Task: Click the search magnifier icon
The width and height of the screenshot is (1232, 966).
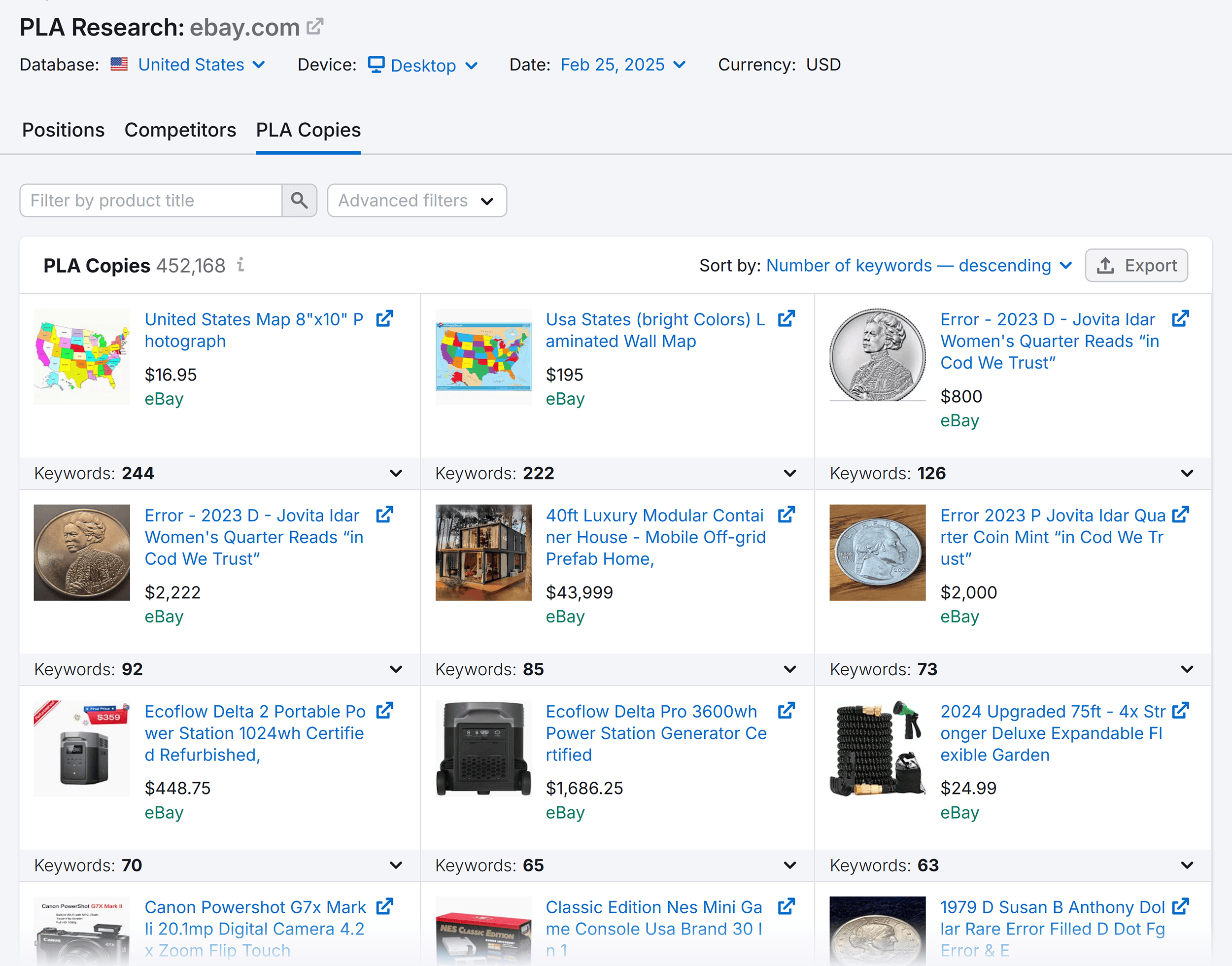Action: (x=299, y=200)
